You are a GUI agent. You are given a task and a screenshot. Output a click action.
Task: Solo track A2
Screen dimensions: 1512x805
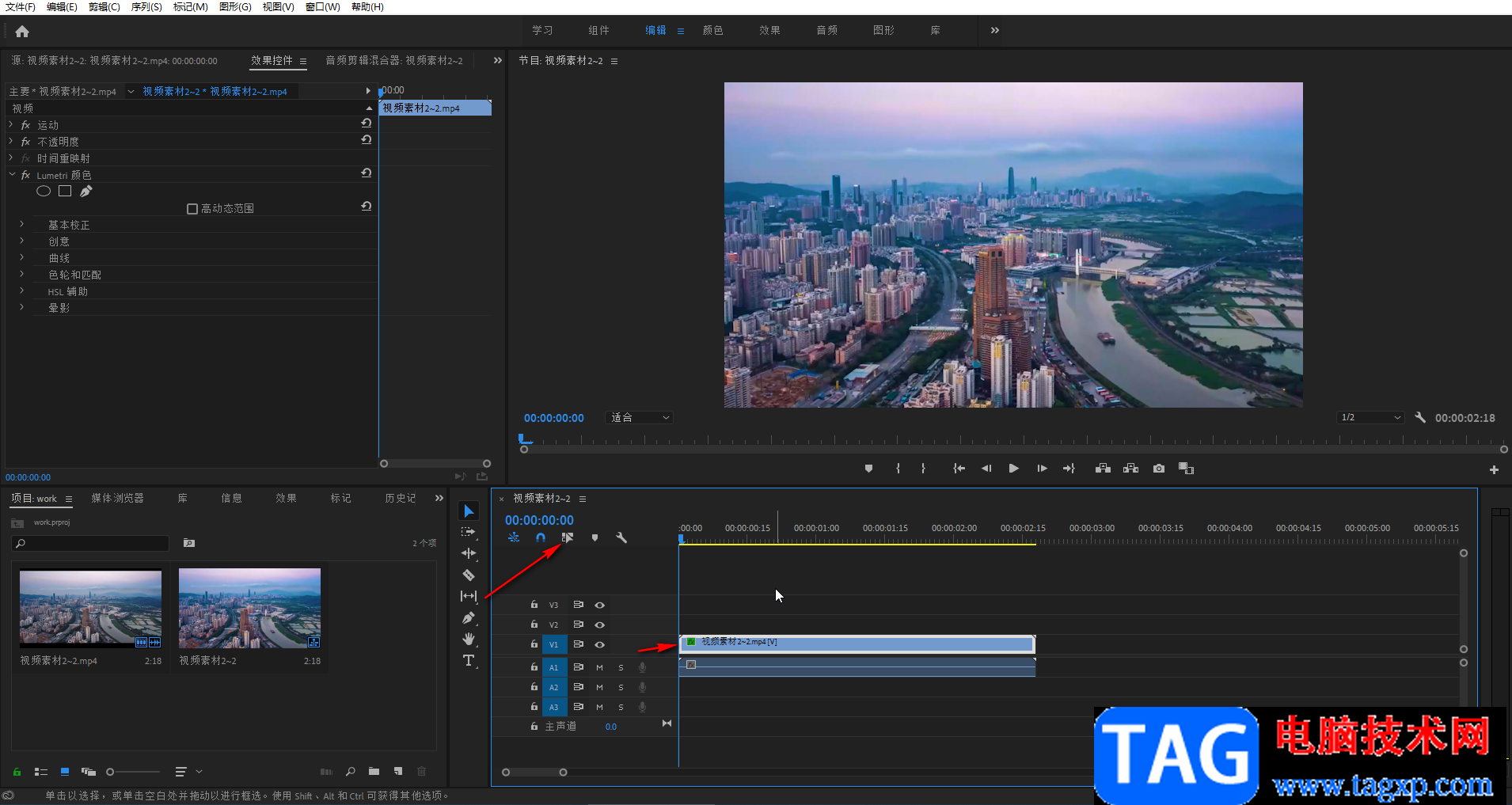click(621, 688)
